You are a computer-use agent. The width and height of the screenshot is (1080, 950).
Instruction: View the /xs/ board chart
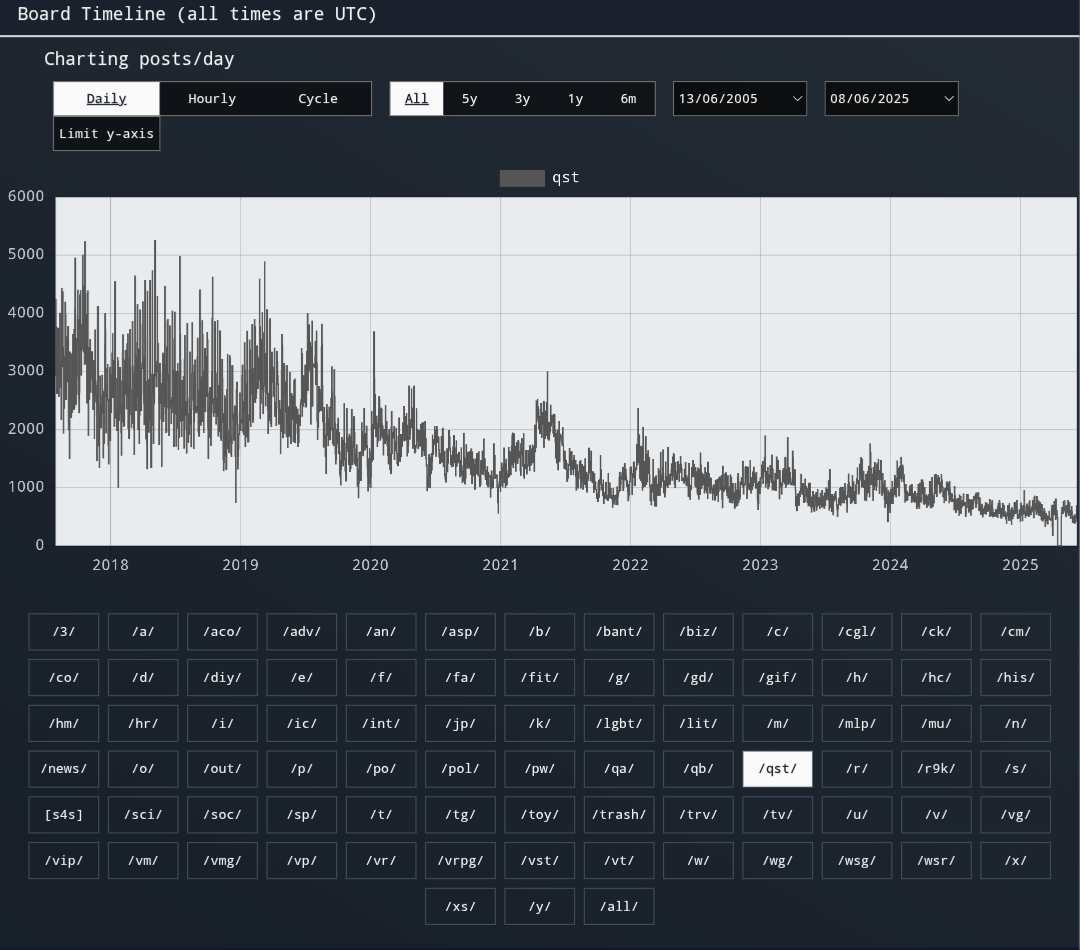pyautogui.click(x=460, y=907)
